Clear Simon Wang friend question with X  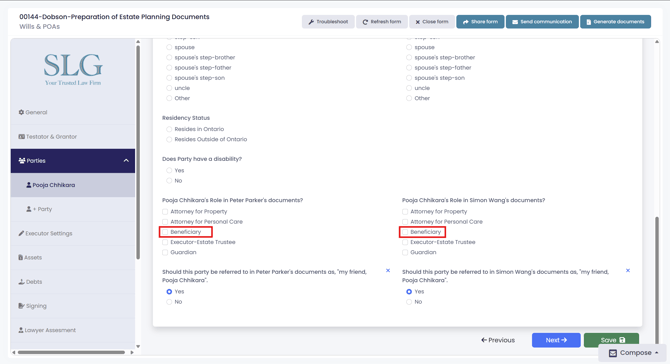click(628, 270)
